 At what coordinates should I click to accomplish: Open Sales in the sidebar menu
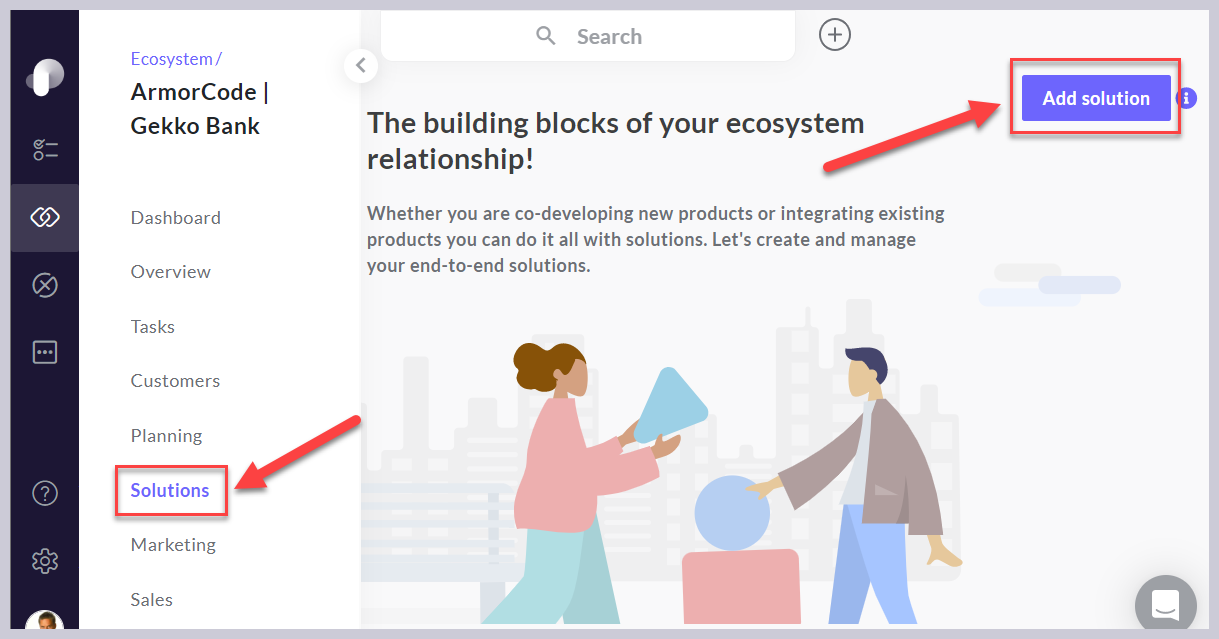152,600
